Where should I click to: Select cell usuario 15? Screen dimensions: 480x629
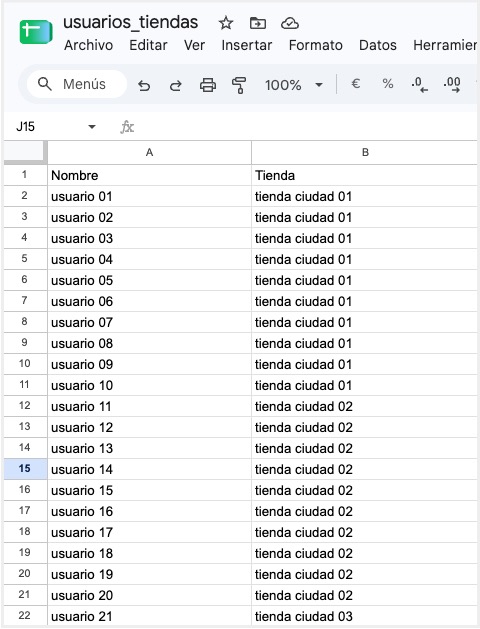click(150, 490)
